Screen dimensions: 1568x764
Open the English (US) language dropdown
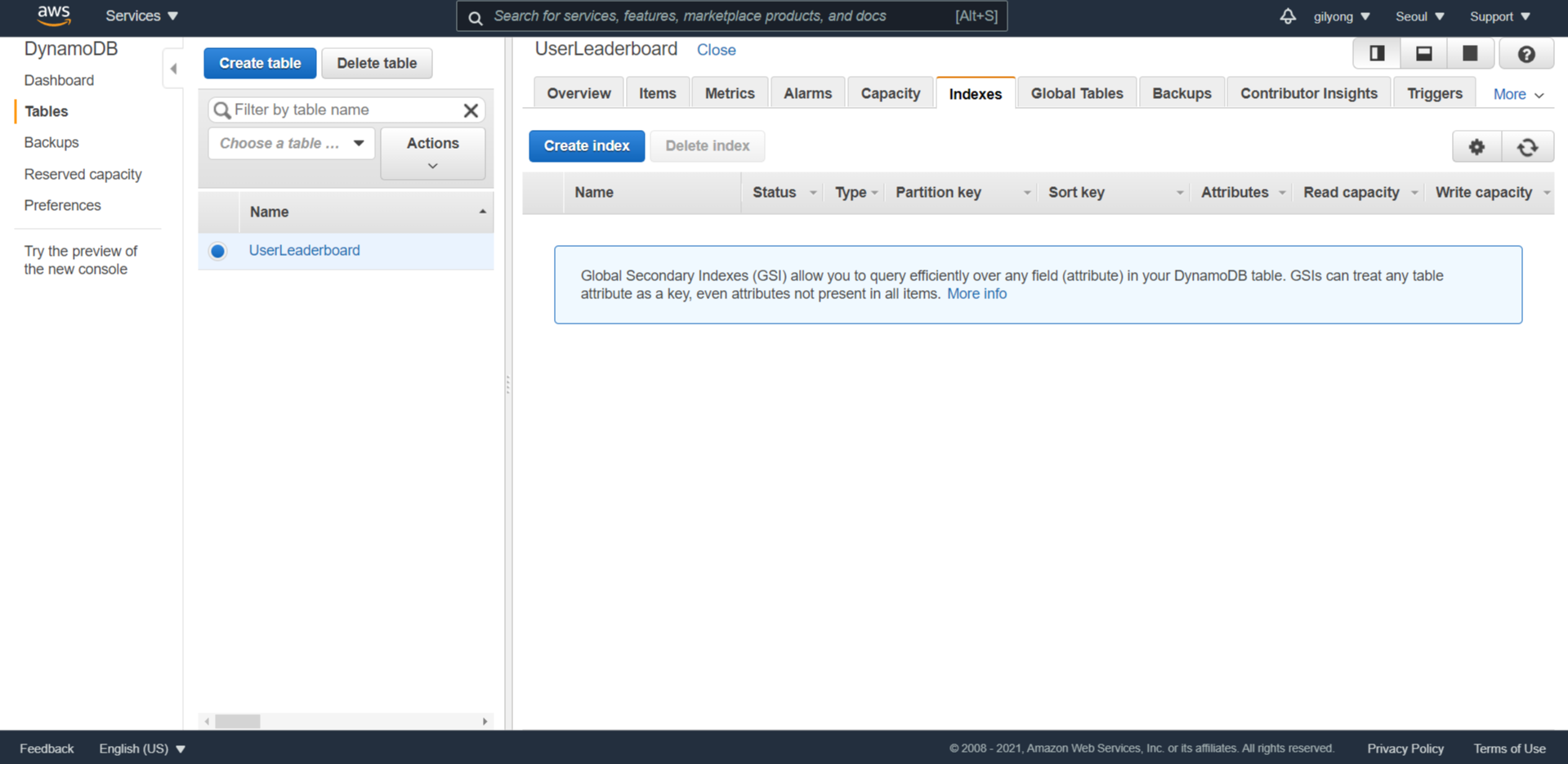point(142,748)
